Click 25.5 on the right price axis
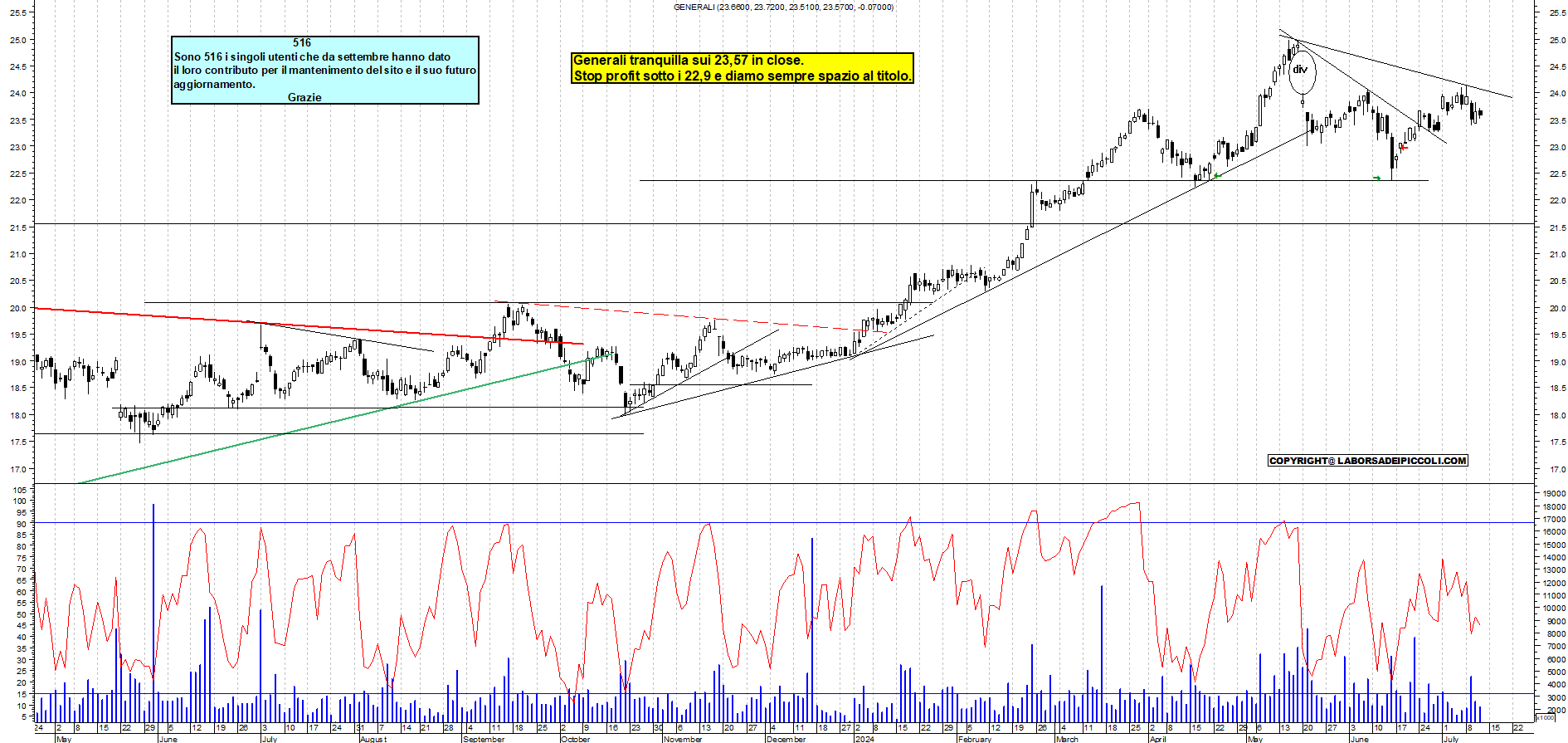The width and height of the screenshot is (1568, 743). tap(1556, 12)
